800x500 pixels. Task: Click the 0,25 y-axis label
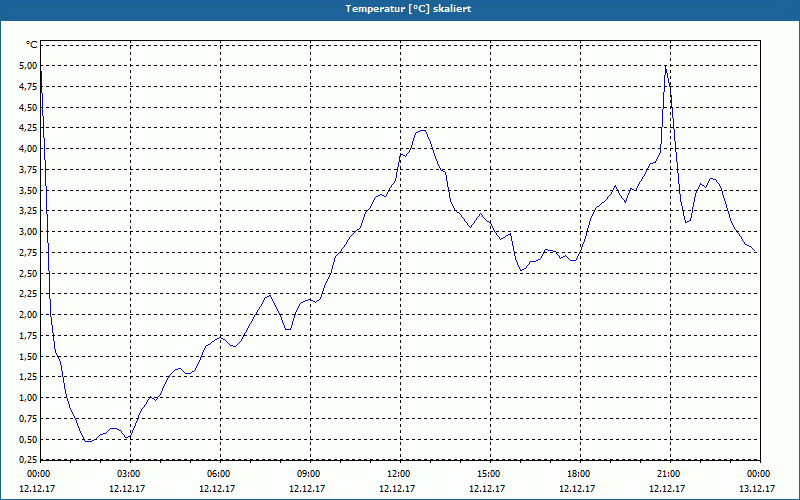pyautogui.click(x=28, y=460)
